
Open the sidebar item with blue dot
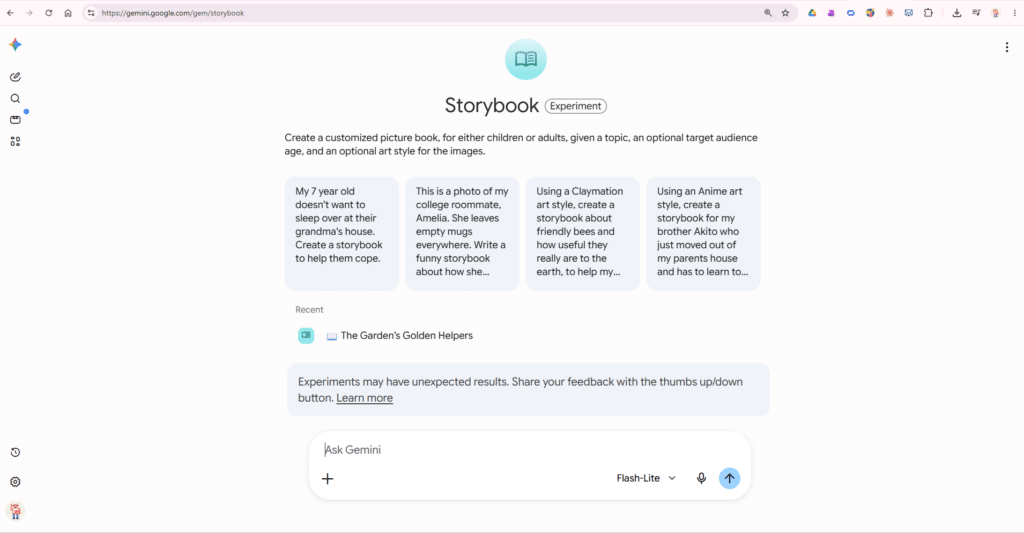(x=16, y=120)
